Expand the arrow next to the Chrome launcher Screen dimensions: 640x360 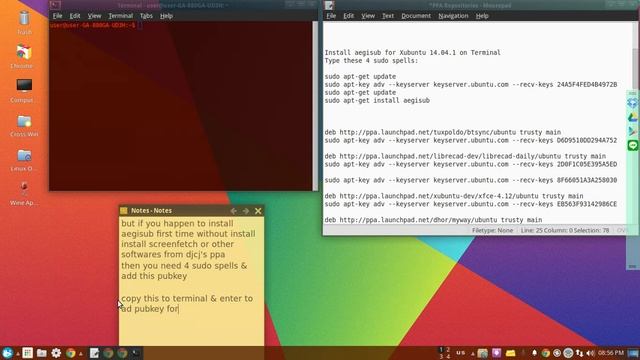pyautogui.click(x=81, y=354)
